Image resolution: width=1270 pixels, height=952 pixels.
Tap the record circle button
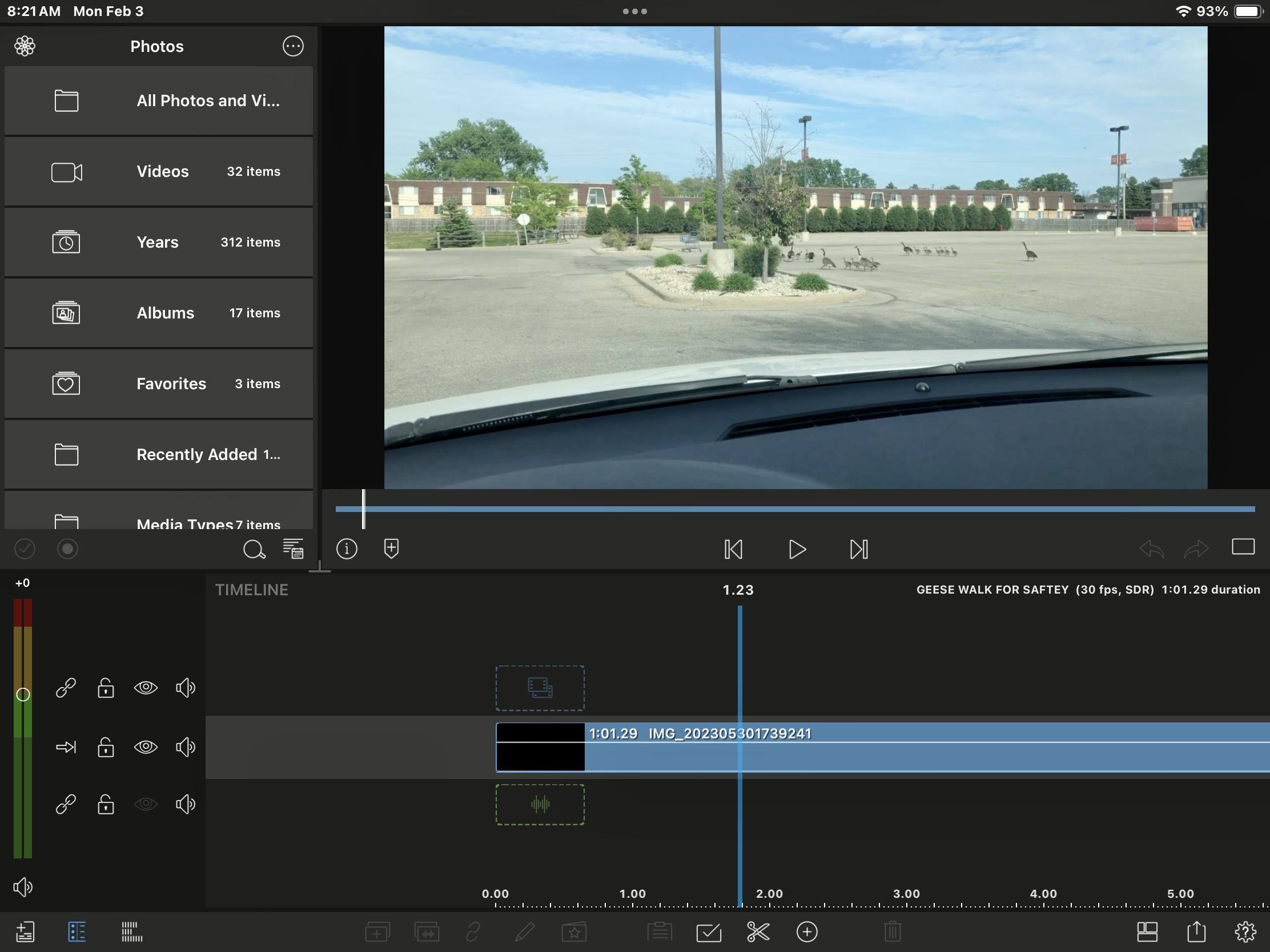click(x=67, y=549)
